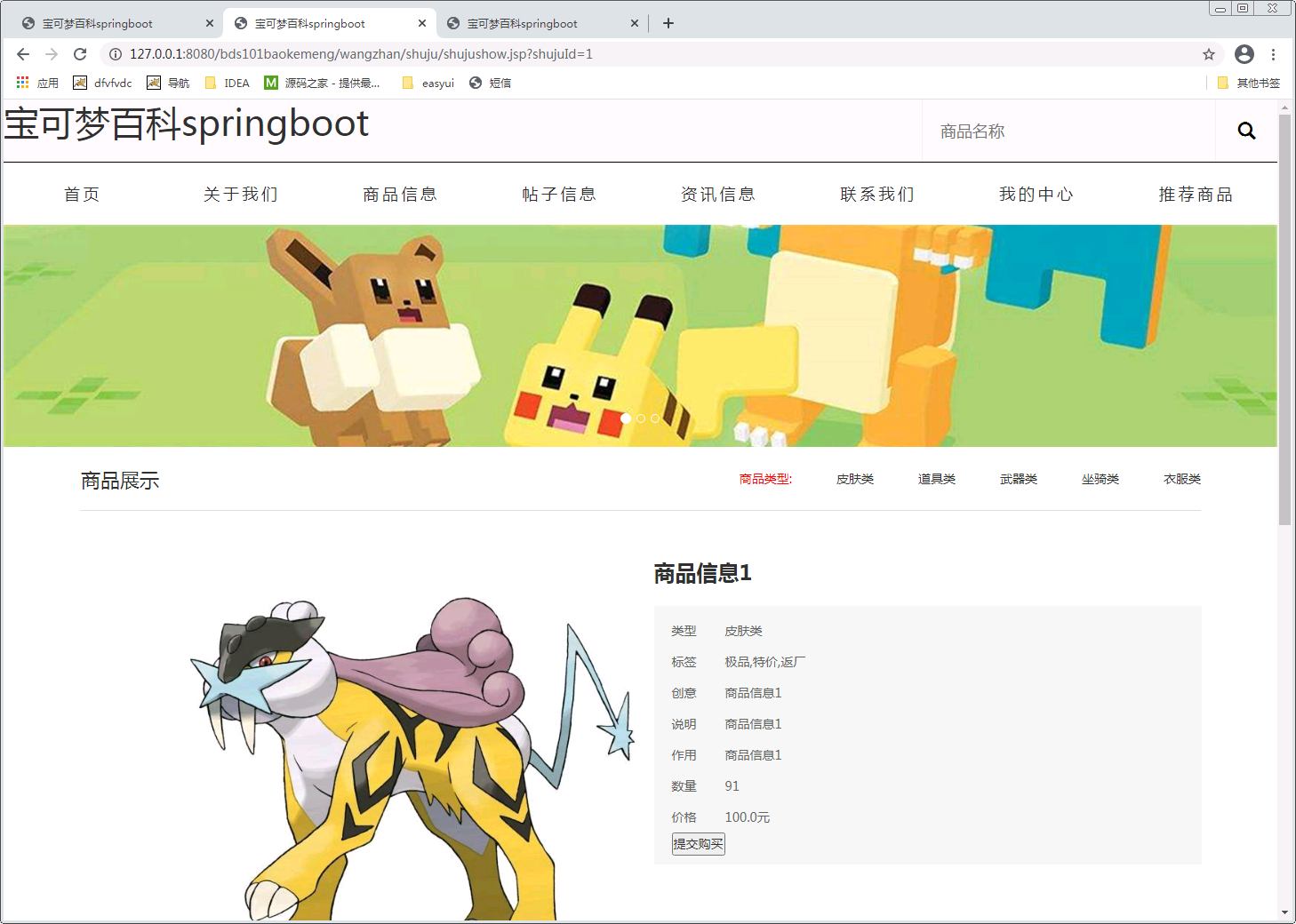Close the third browser tab
Screen dimensions: 1296x924
pyautogui.click(x=635, y=23)
